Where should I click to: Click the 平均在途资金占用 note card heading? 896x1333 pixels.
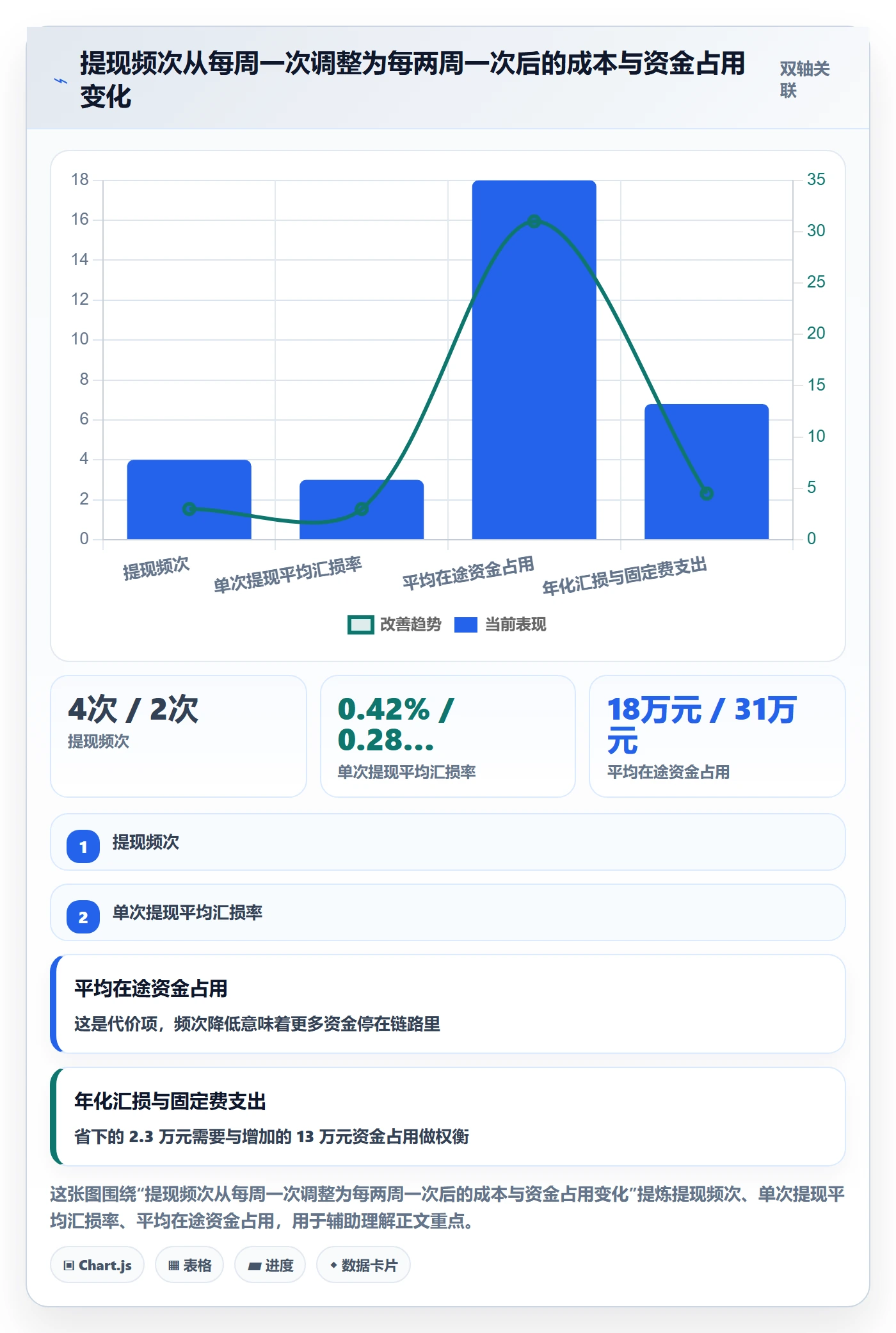coord(151,989)
